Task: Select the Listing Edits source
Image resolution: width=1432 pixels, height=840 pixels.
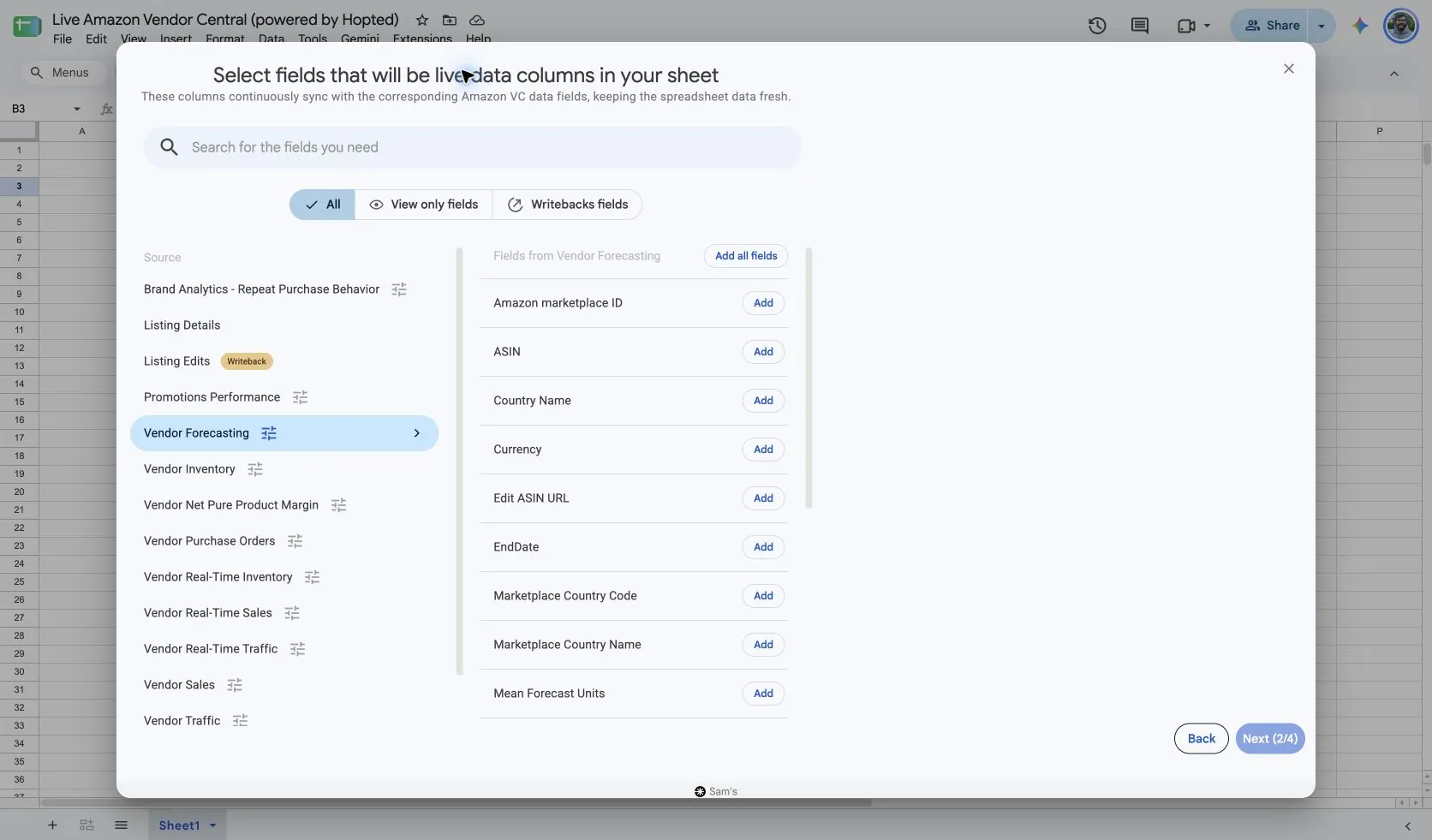Action: [176, 361]
